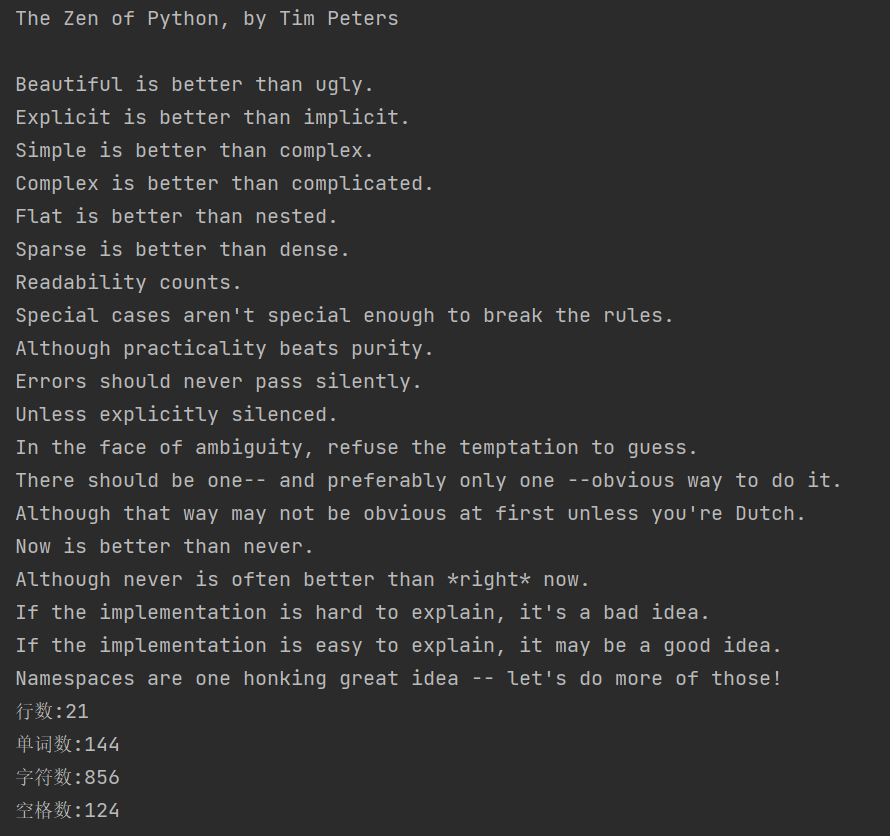Click the line "Beautiful is better than ugly."

point(194,84)
